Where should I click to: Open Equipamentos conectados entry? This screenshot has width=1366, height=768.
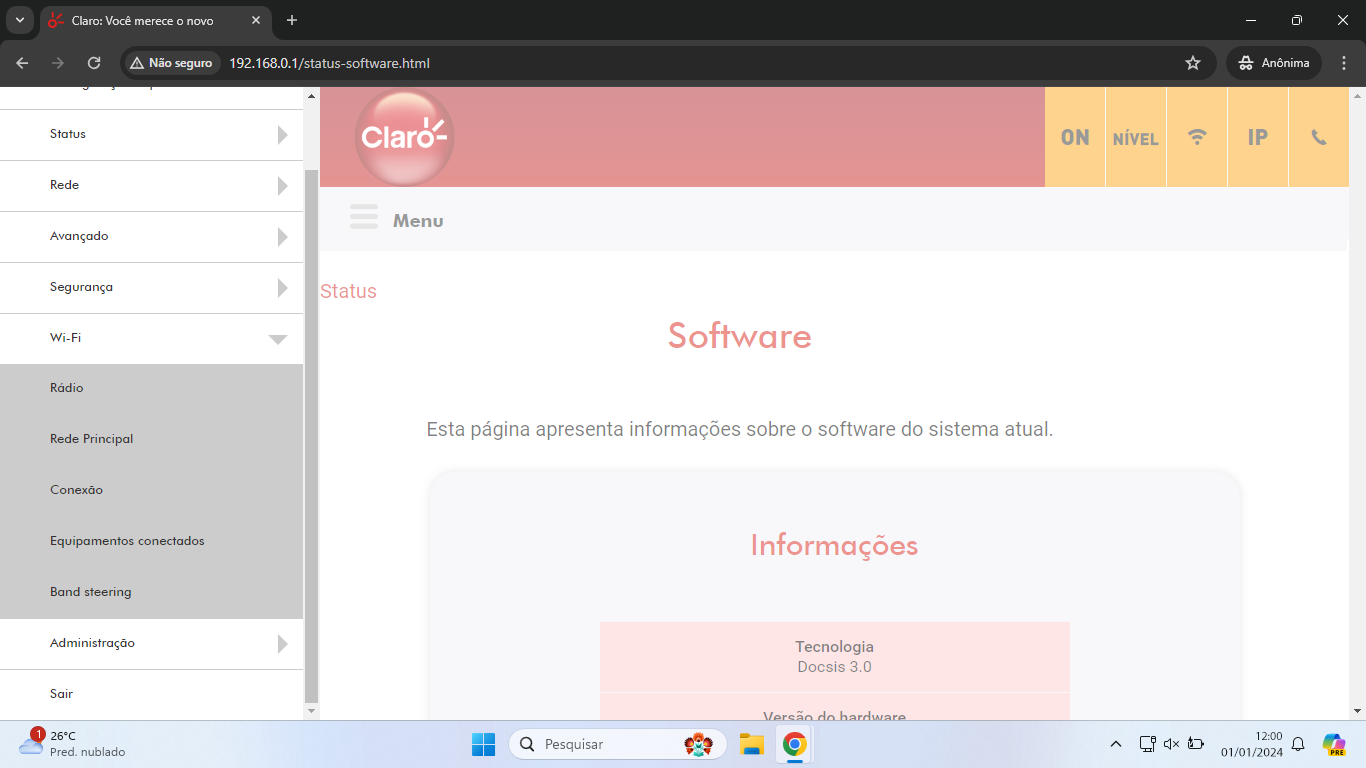click(151, 541)
